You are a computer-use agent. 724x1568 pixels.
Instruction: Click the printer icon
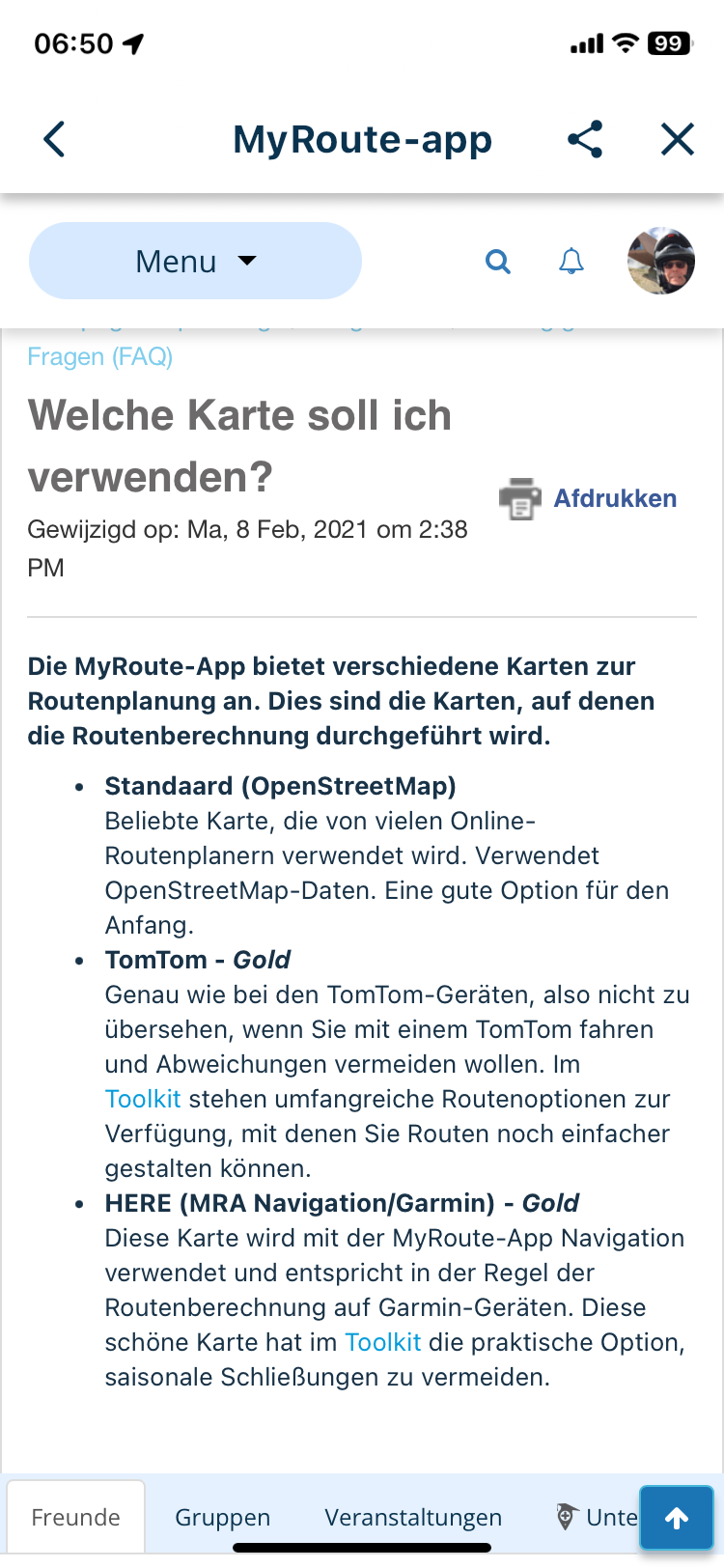point(520,498)
